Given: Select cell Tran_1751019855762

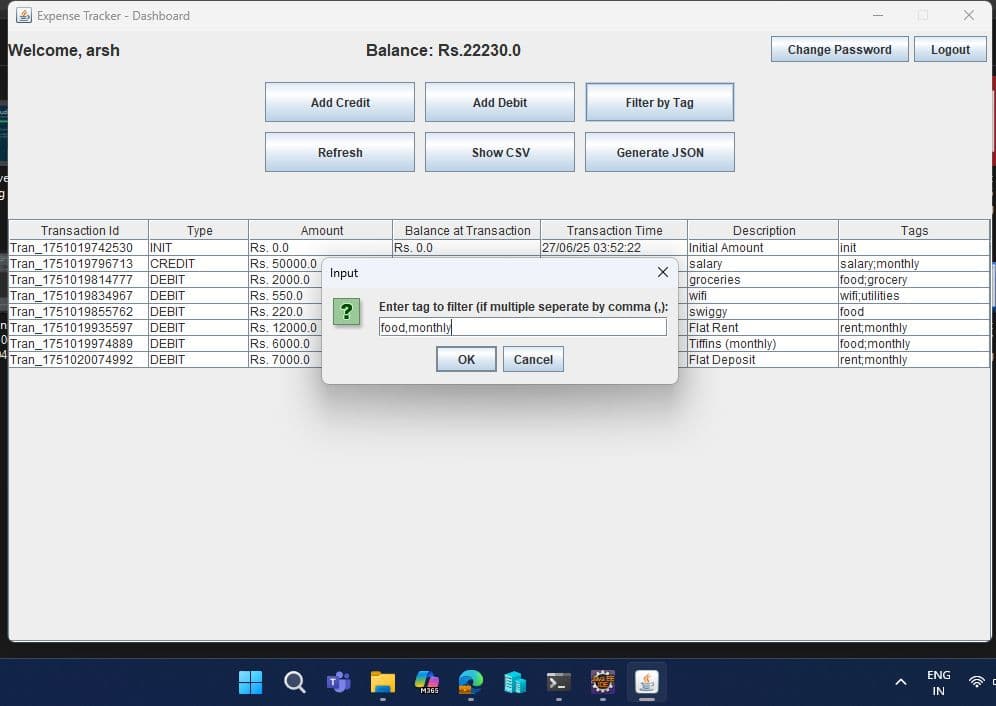Looking at the screenshot, I should (x=79, y=311).
